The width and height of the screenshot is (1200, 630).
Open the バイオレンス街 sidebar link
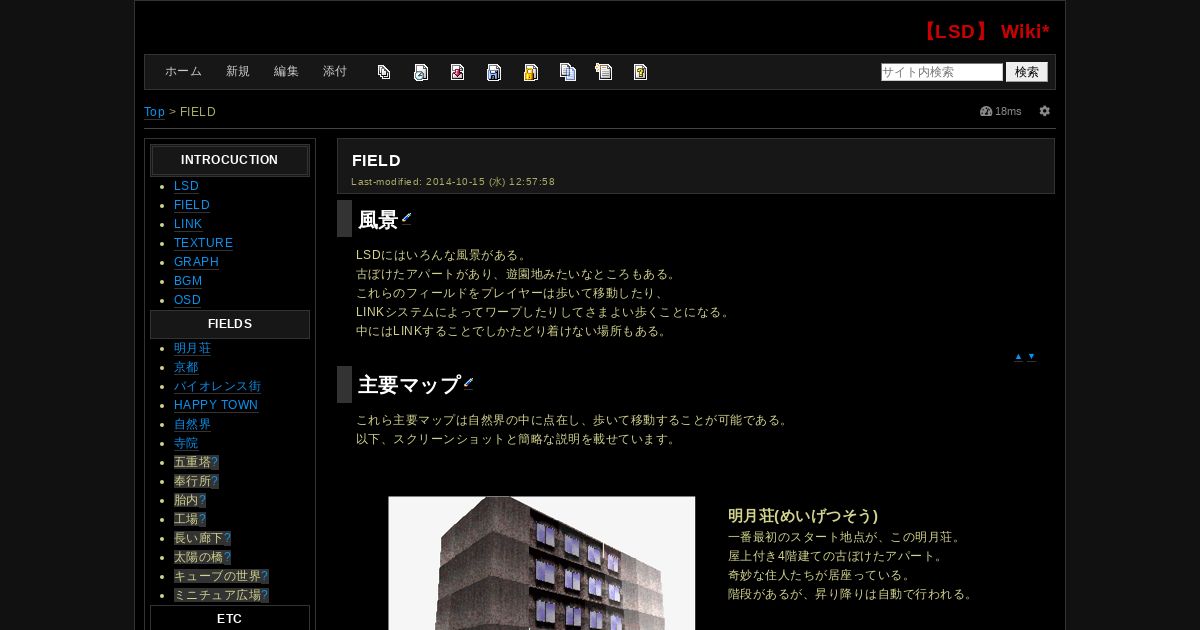coord(217,386)
